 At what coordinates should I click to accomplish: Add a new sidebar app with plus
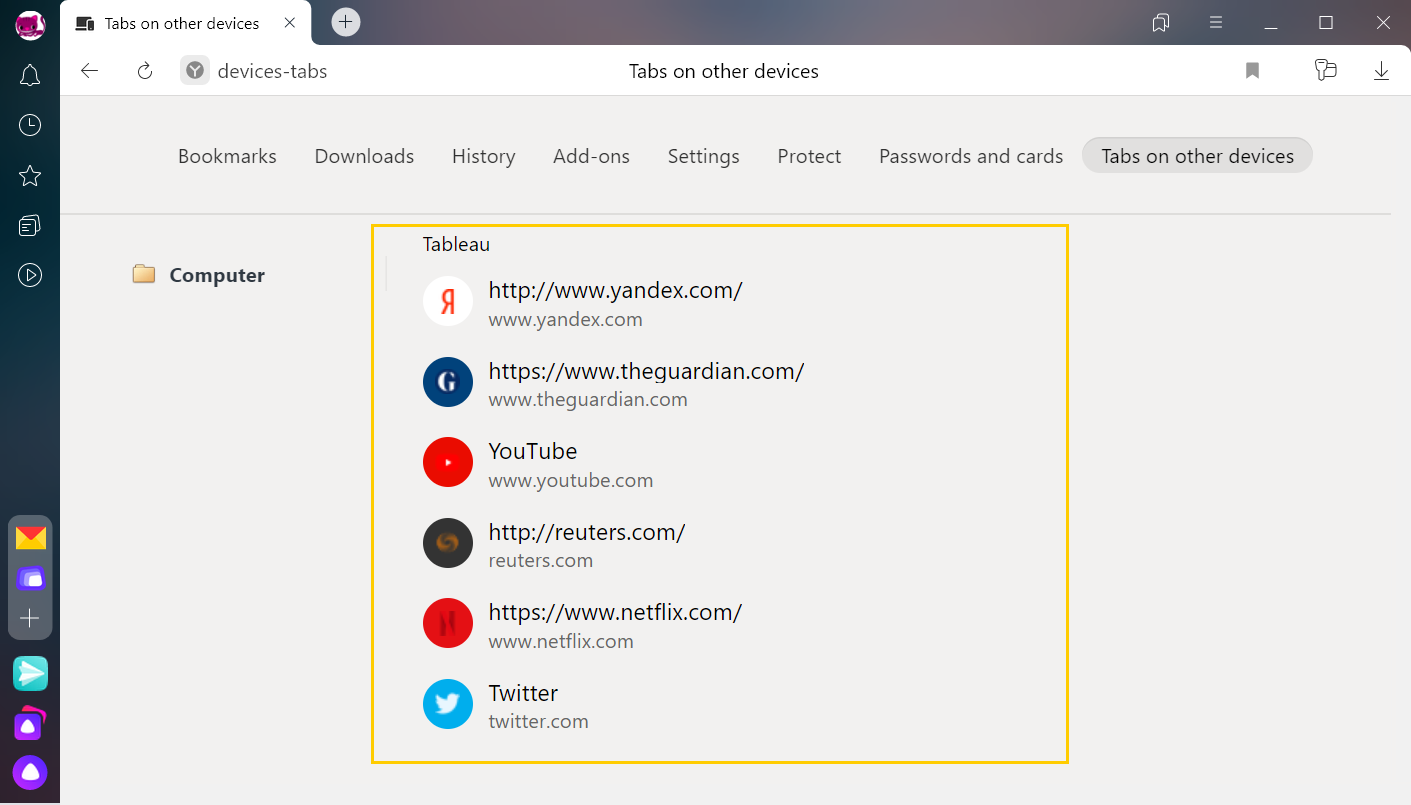click(x=30, y=619)
